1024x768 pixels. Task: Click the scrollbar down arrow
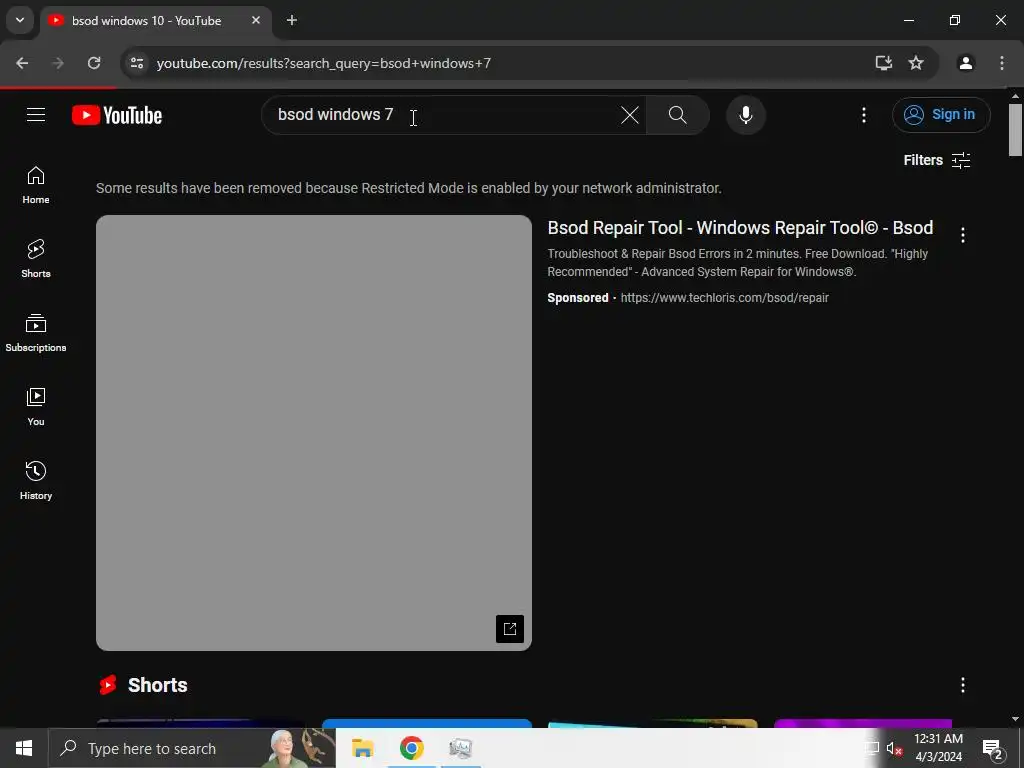1015,719
